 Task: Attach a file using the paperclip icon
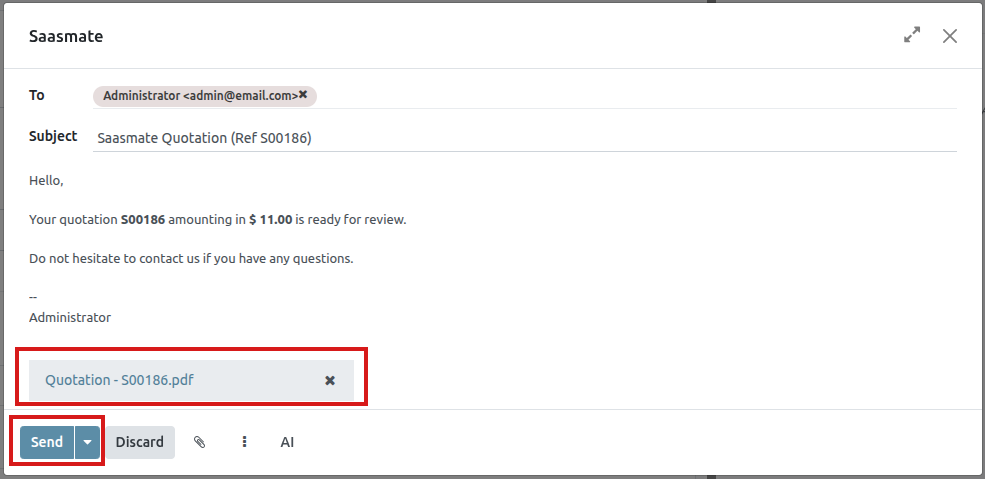click(x=200, y=442)
